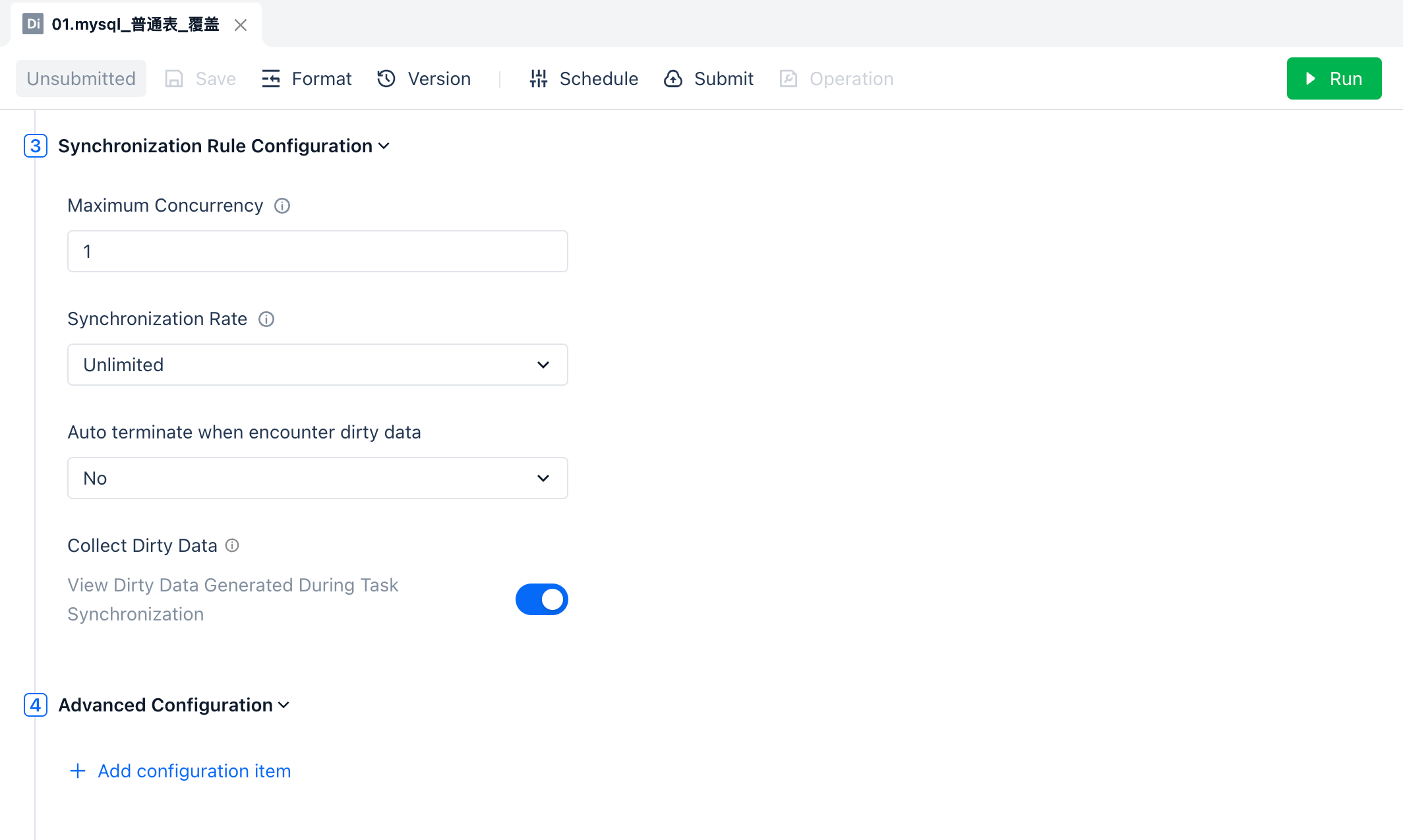Click the Maximum Concurrency input field
Viewport: 1403px width, 840px height.
(x=317, y=251)
